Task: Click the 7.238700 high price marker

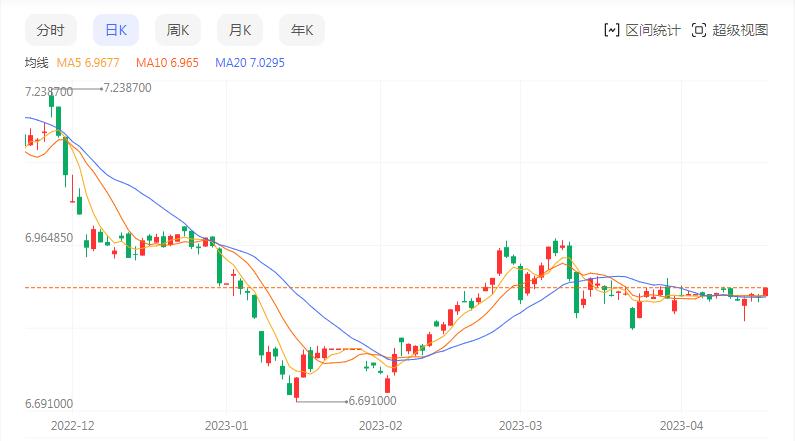Action: pos(127,88)
